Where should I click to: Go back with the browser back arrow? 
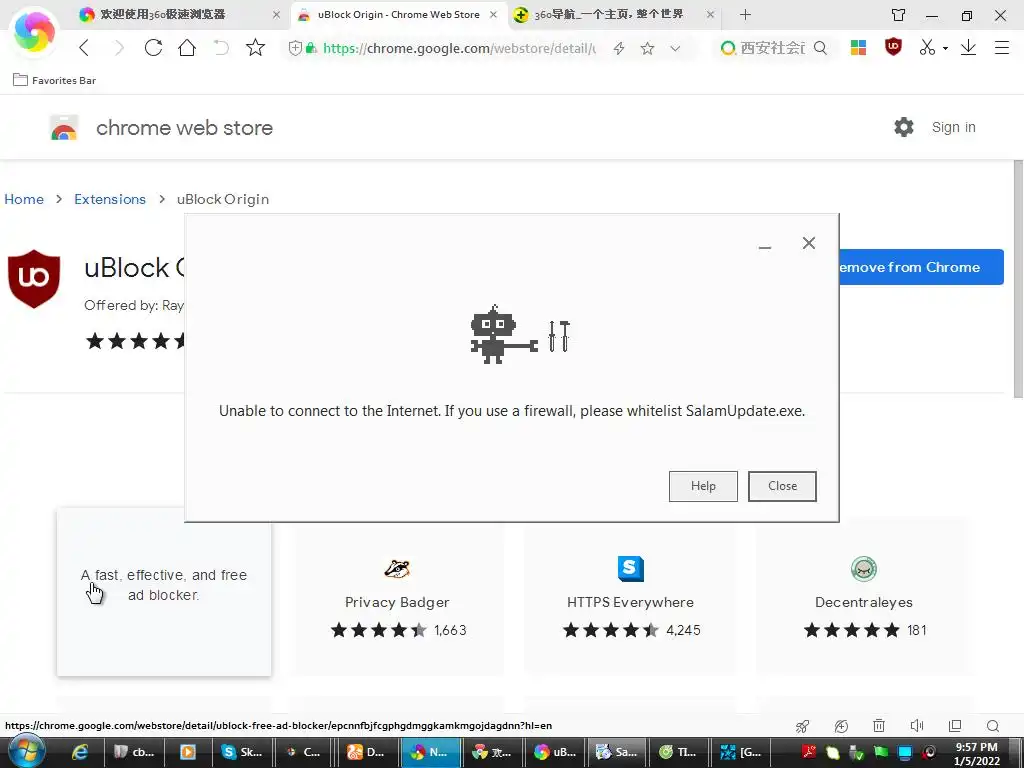click(84, 48)
